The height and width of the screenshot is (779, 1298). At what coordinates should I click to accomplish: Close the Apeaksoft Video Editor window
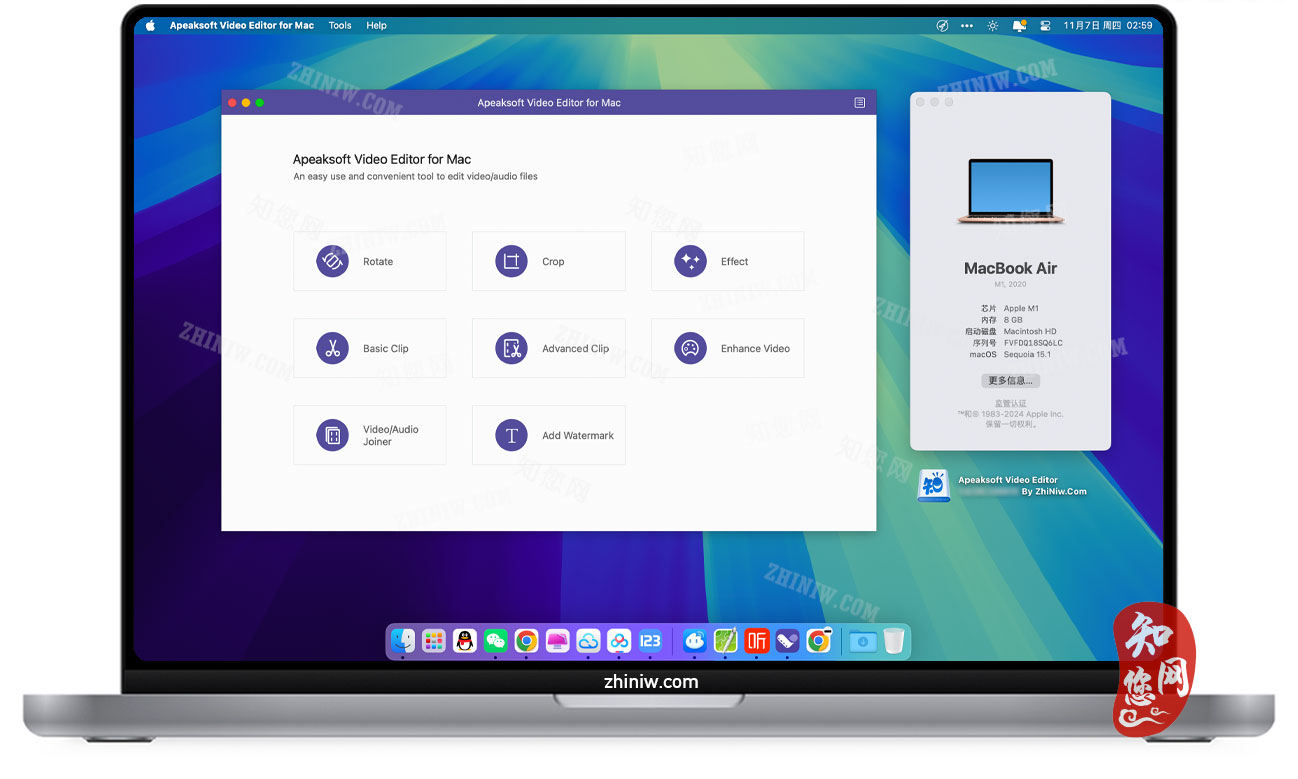233,103
